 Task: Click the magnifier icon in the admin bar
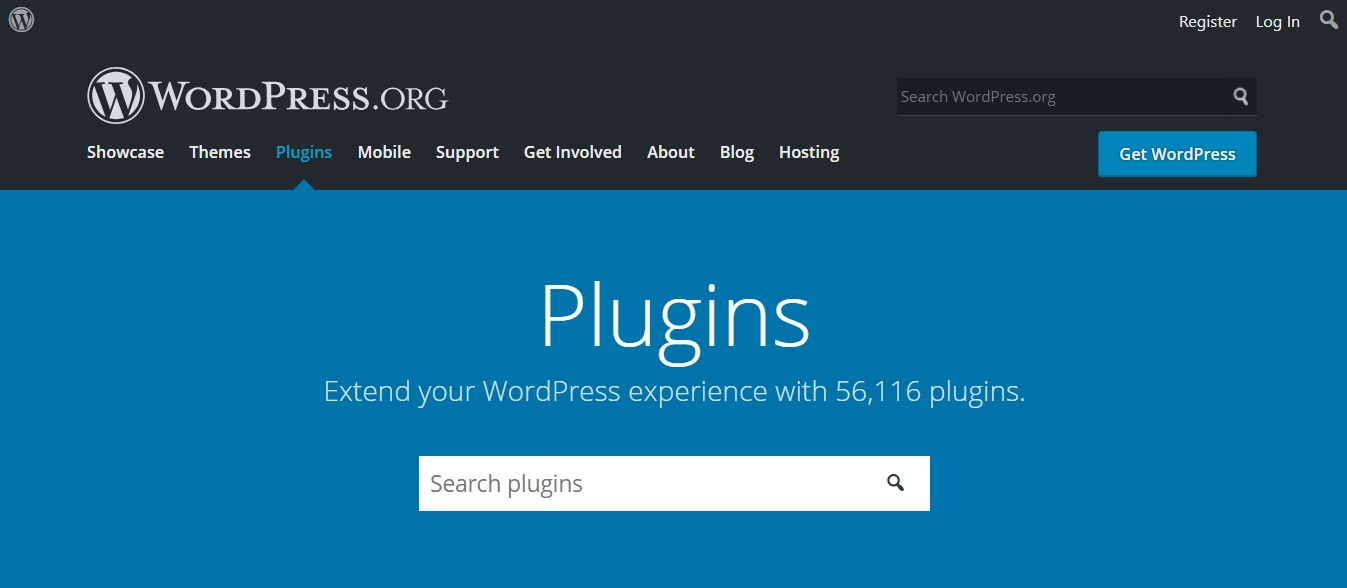point(1329,19)
